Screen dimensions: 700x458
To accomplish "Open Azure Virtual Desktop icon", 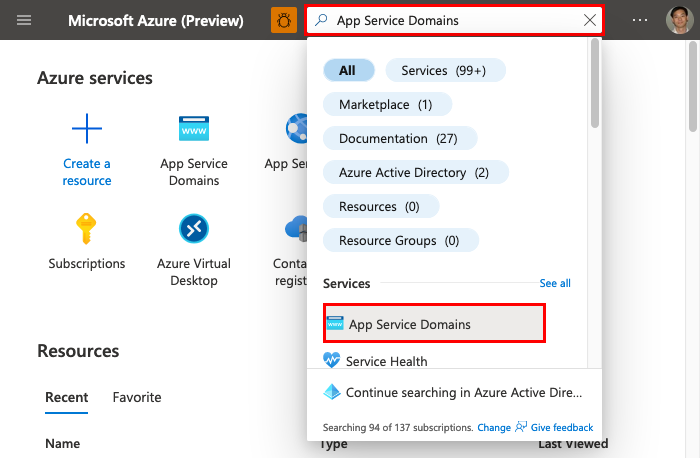I will point(194,229).
